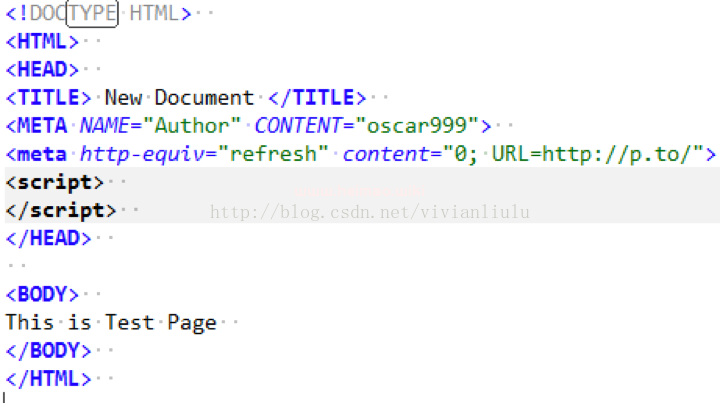Click the opening script tag
The image size is (720, 403).
pos(55,182)
